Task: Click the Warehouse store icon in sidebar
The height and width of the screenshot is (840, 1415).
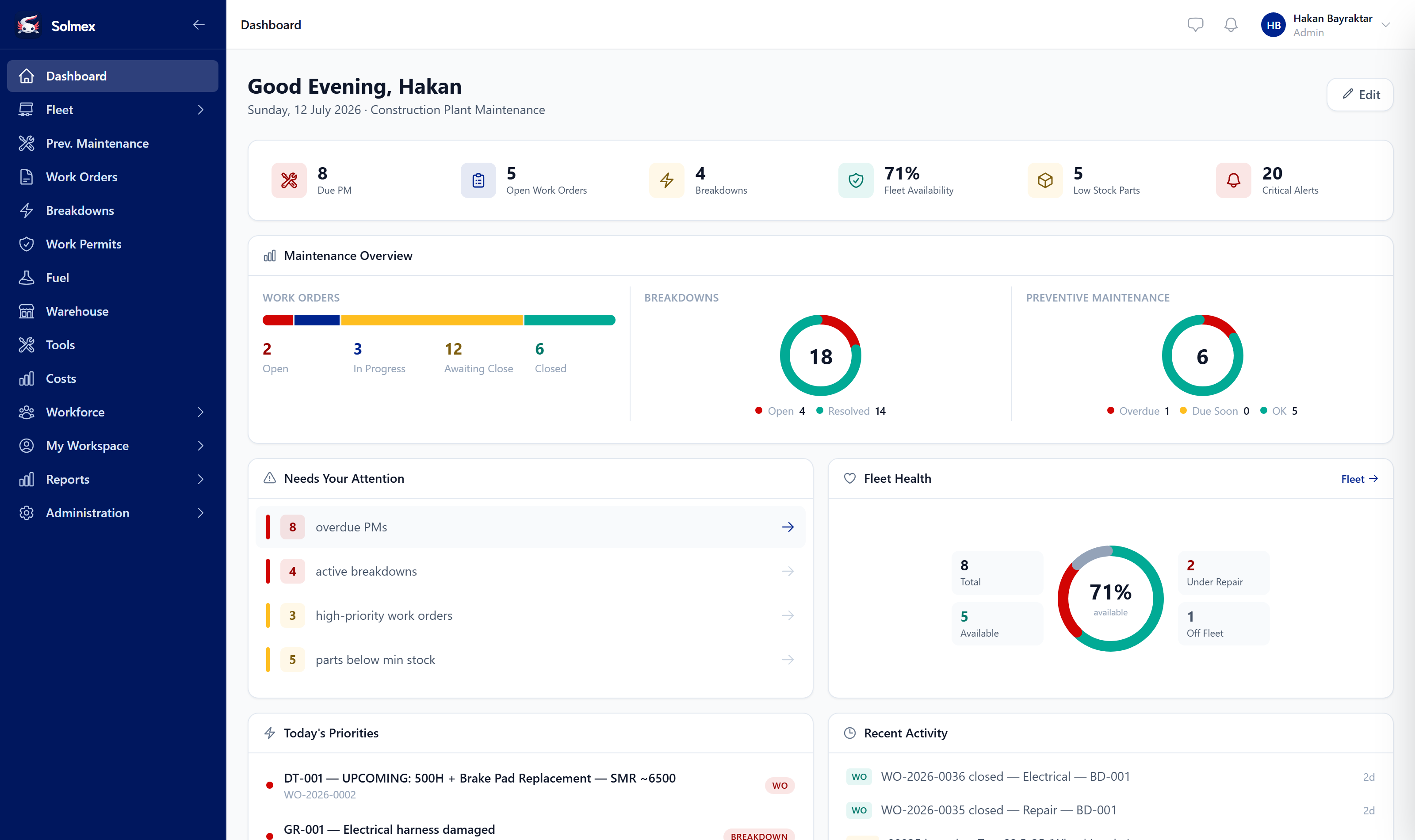Action: coord(26,311)
